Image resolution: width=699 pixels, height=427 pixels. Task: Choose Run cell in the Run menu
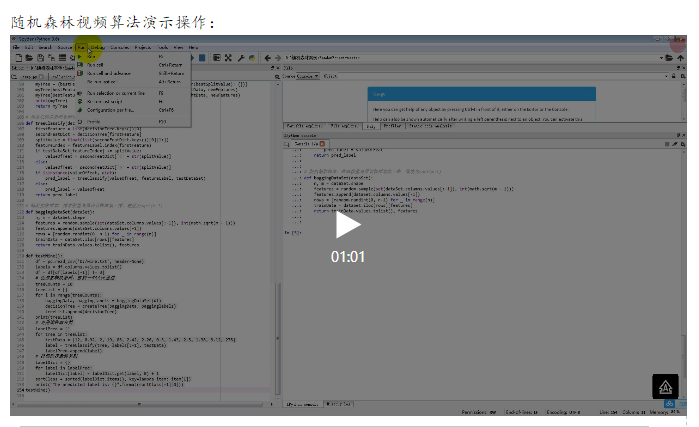133,65
